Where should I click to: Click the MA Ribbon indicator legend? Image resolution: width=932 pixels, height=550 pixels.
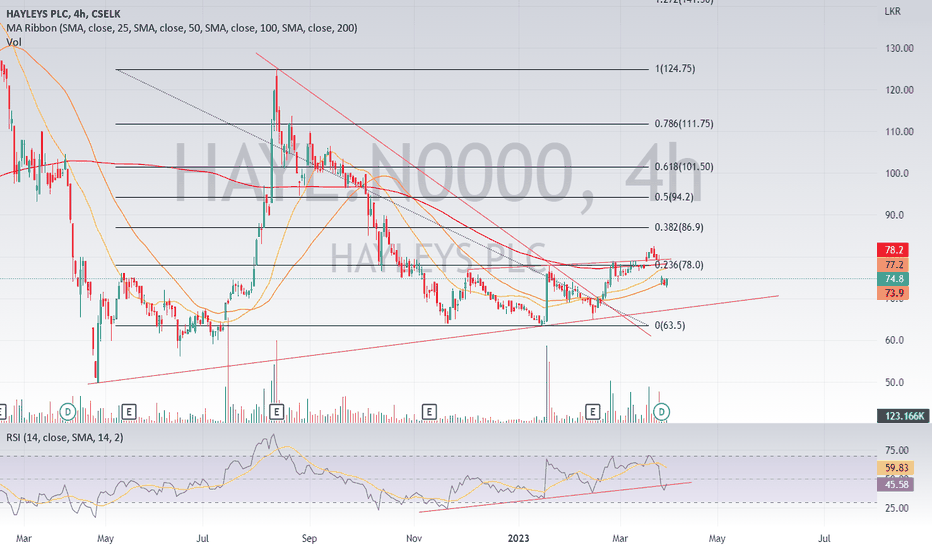[x=182, y=28]
